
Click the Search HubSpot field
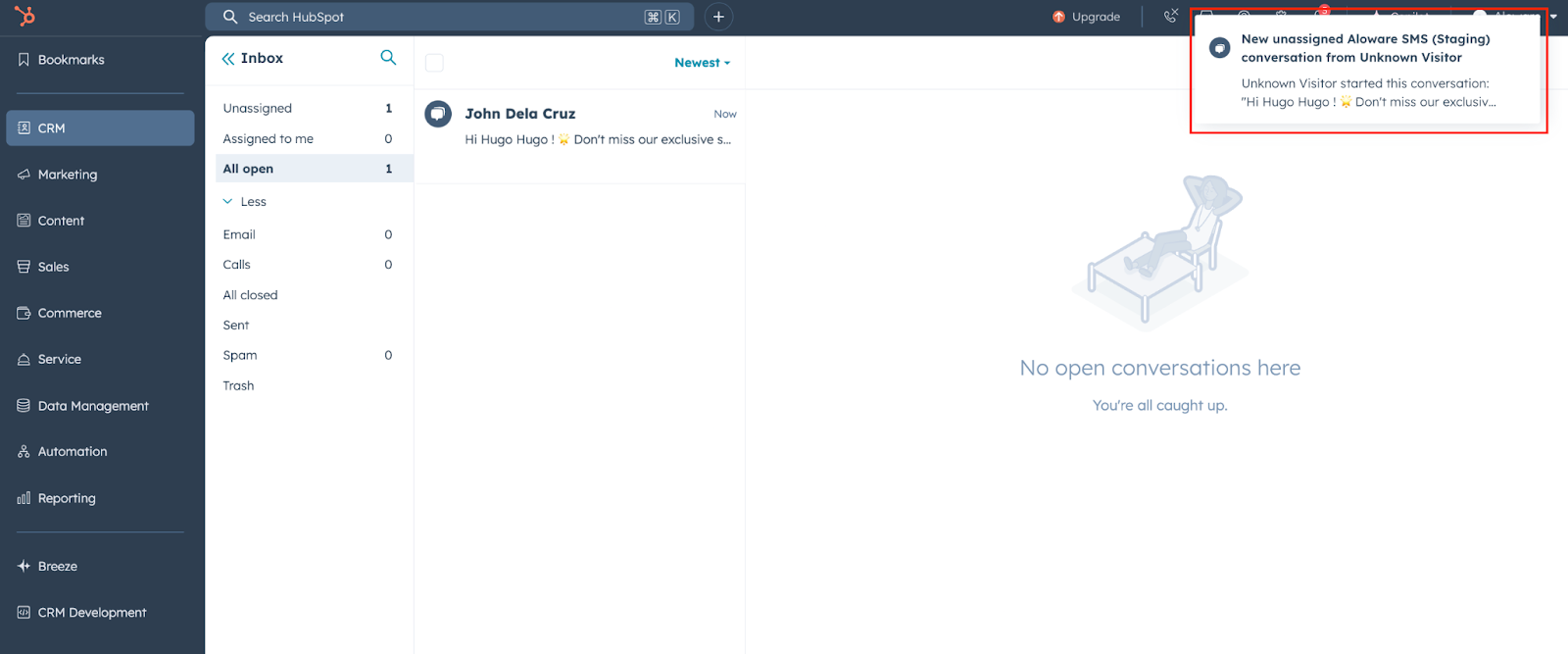pyautogui.click(x=449, y=17)
